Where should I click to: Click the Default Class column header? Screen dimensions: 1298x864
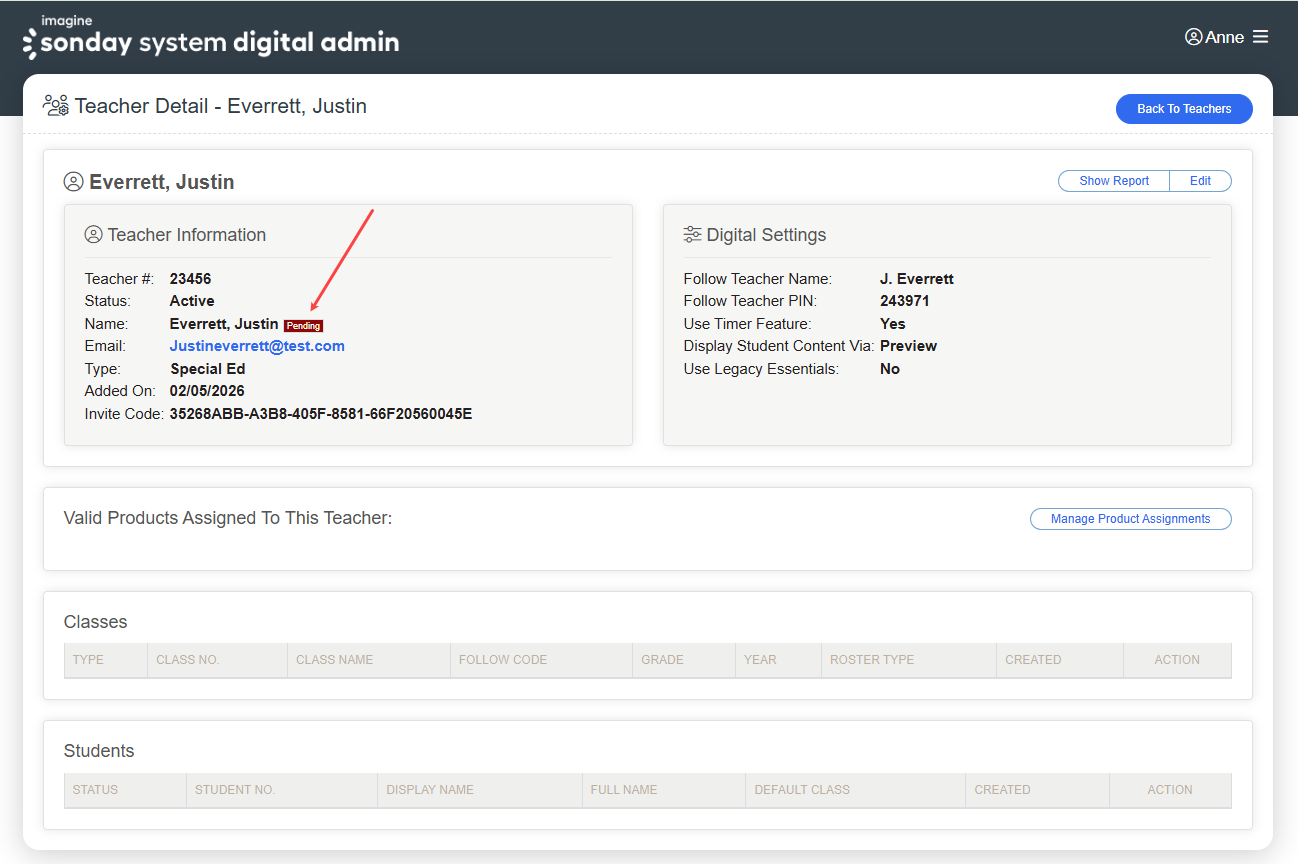(801, 790)
